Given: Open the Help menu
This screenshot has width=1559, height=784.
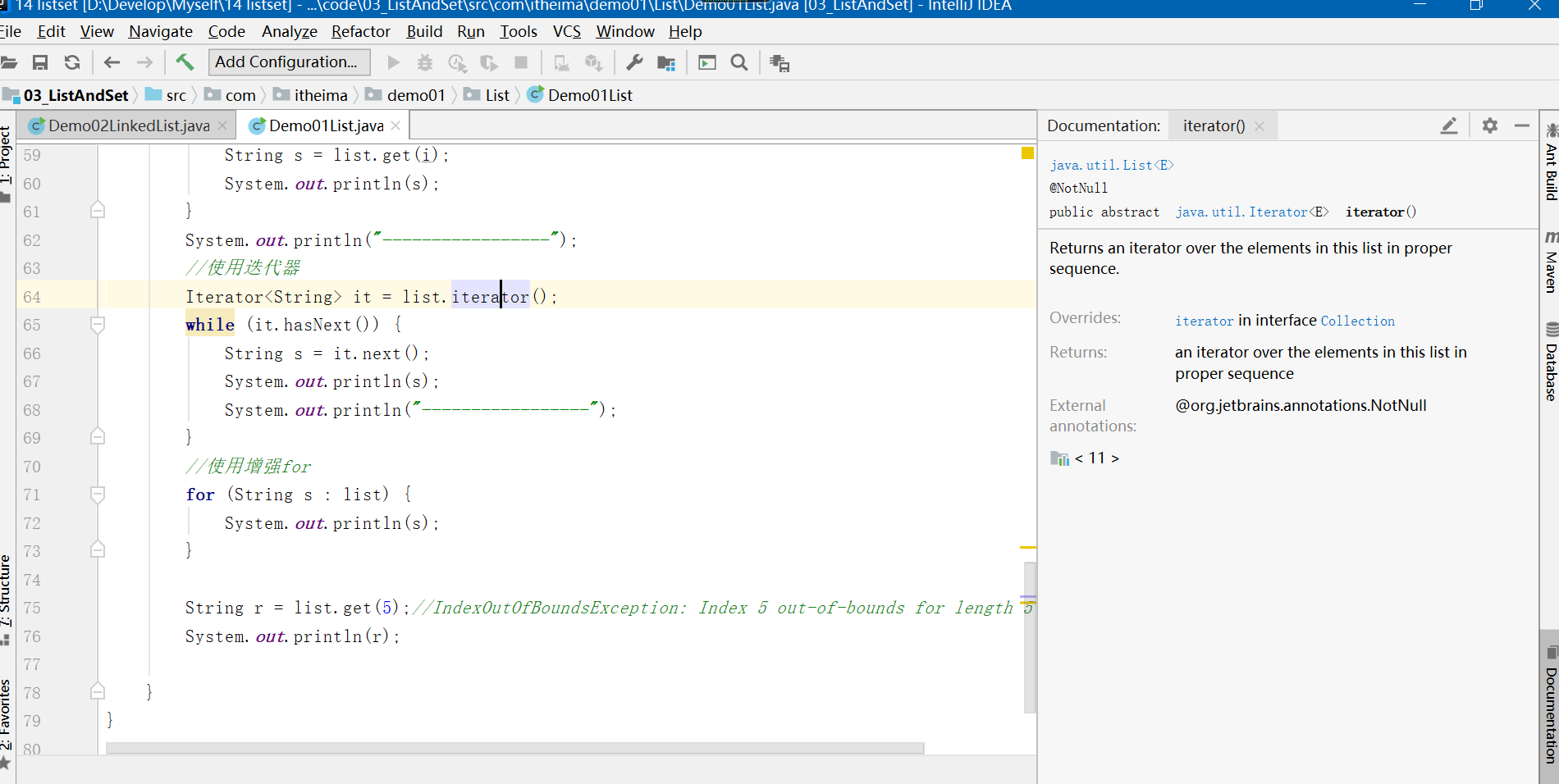Looking at the screenshot, I should point(685,31).
